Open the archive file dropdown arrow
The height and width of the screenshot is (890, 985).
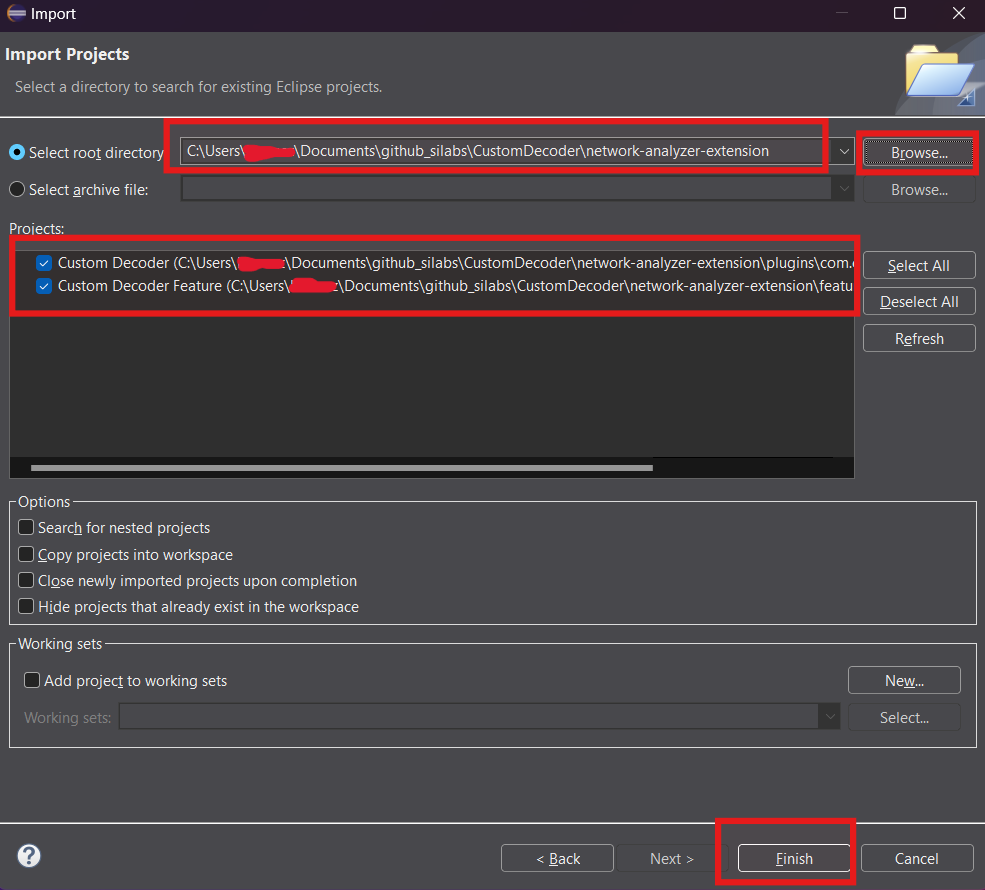point(844,188)
